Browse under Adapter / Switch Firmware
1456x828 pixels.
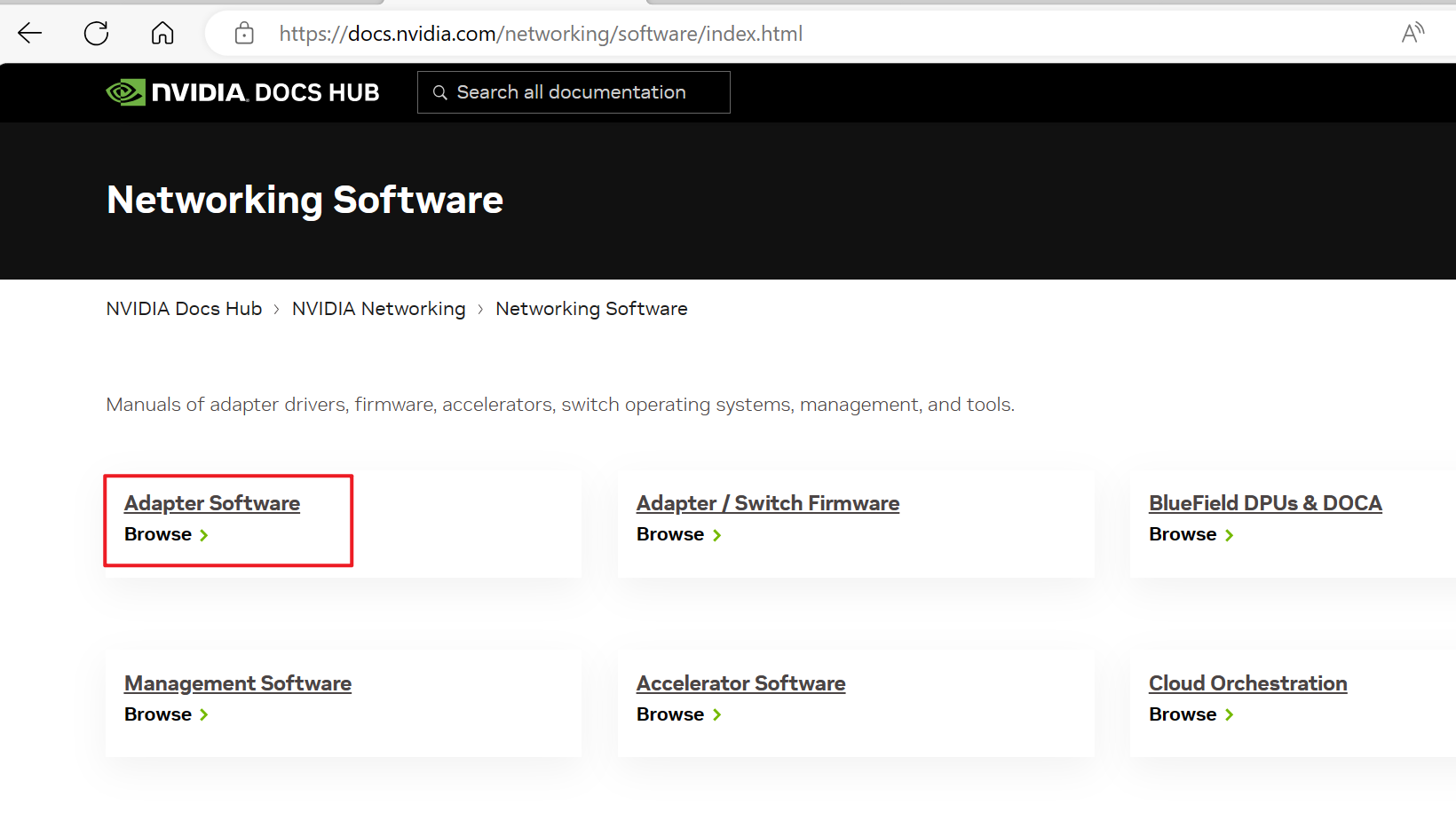point(670,534)
